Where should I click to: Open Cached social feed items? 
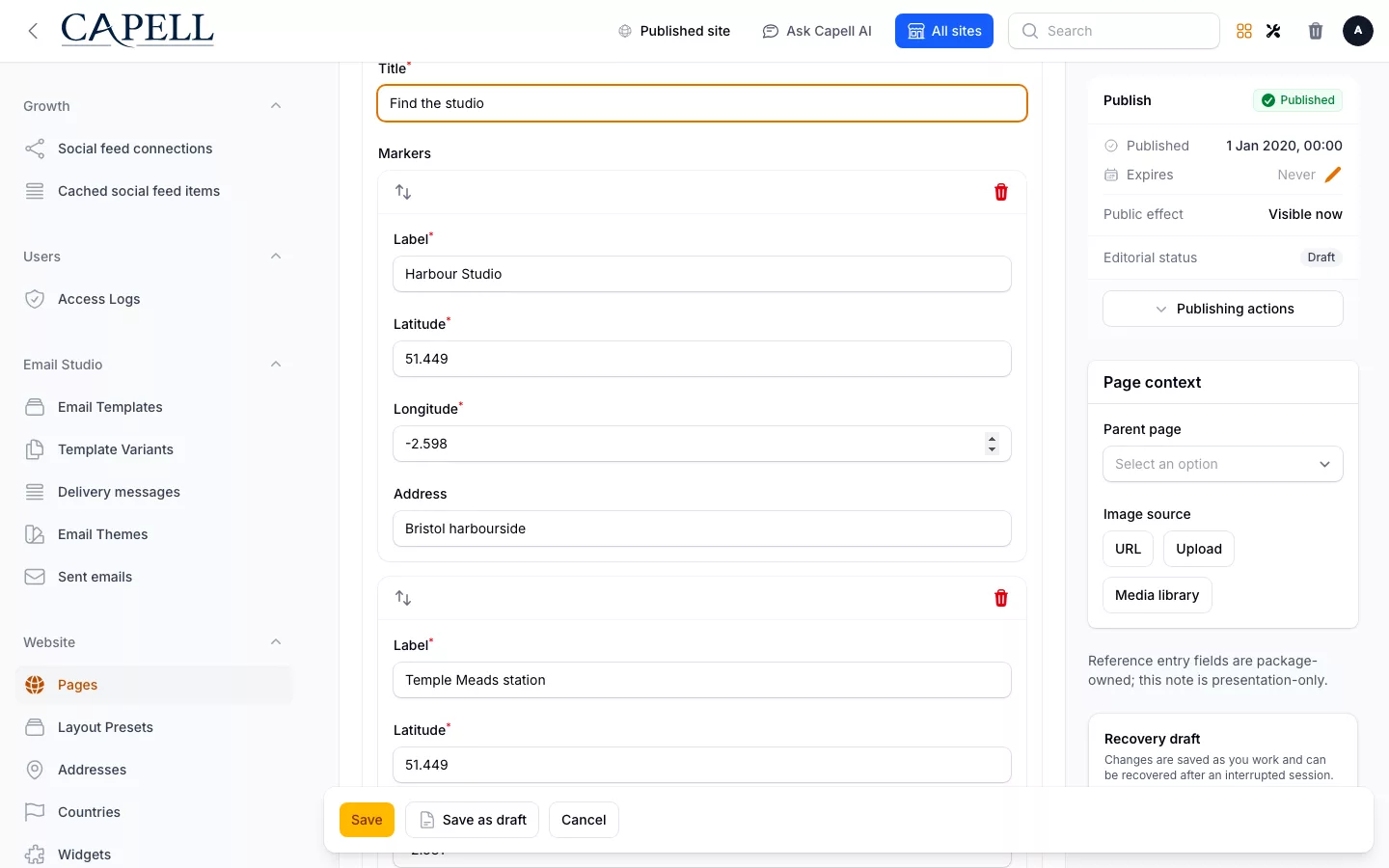(154, 191)
